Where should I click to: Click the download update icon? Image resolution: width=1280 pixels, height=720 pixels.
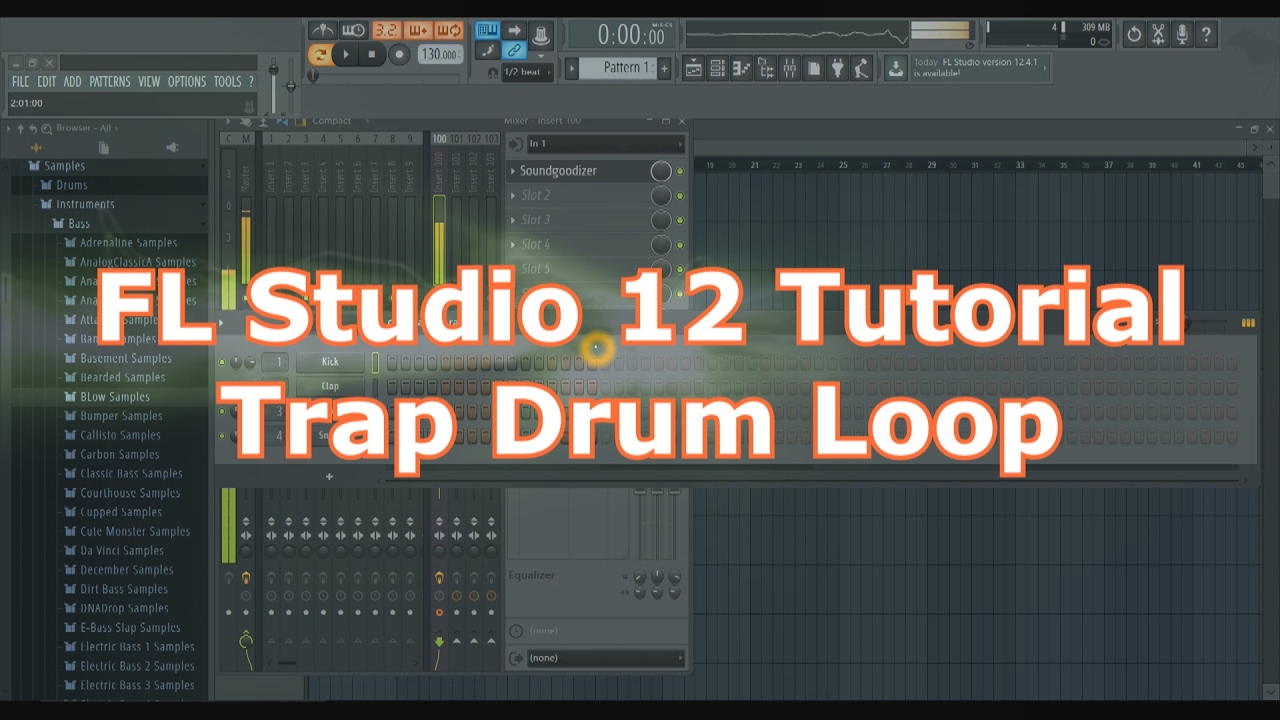click(895, 68)
